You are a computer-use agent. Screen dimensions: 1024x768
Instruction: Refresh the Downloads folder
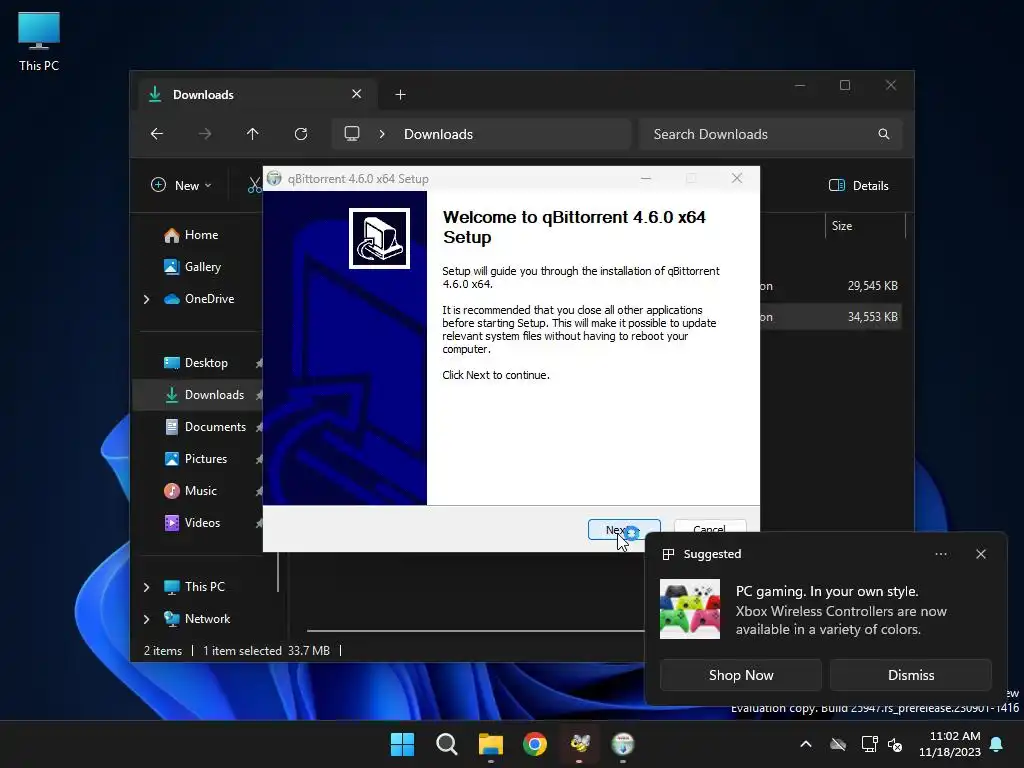[x=300, y=134]
